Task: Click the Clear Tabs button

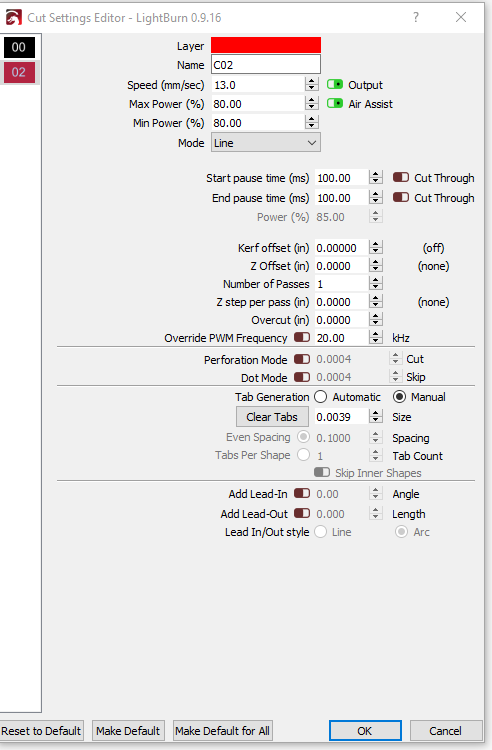Action: (x=272, y=417)
